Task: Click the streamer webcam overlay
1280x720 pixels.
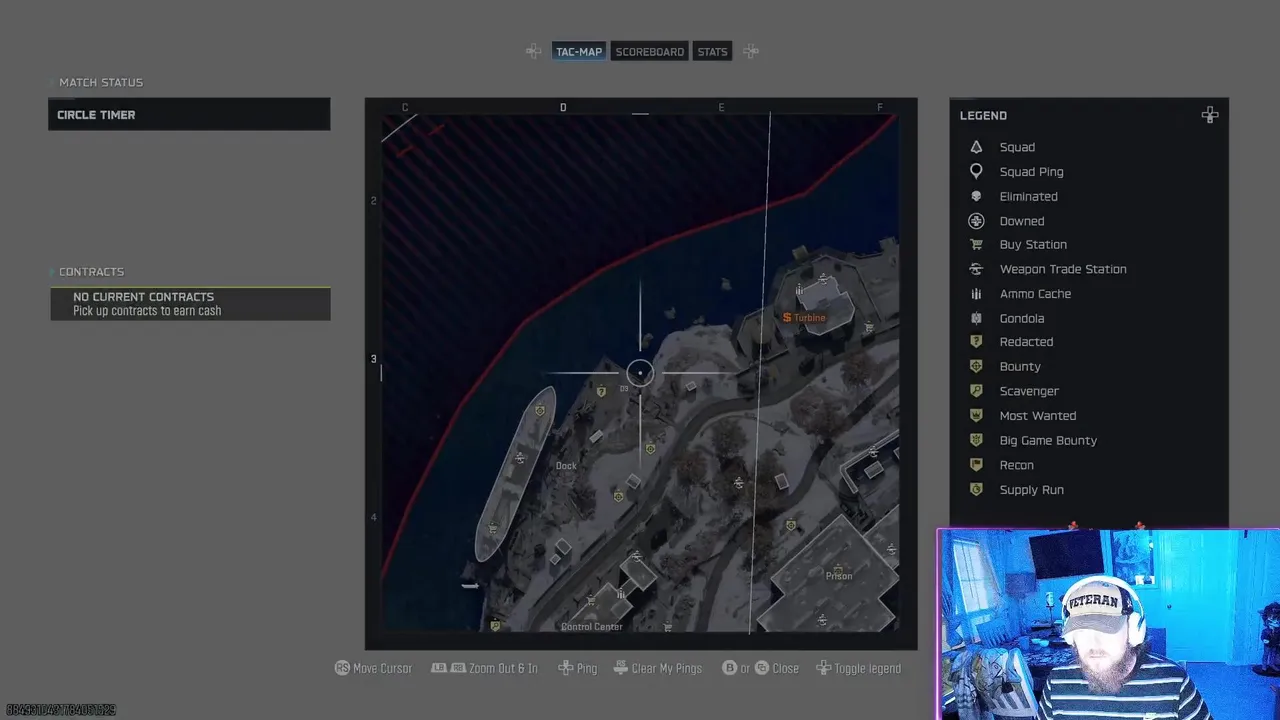Action: tap(1108, 624)
